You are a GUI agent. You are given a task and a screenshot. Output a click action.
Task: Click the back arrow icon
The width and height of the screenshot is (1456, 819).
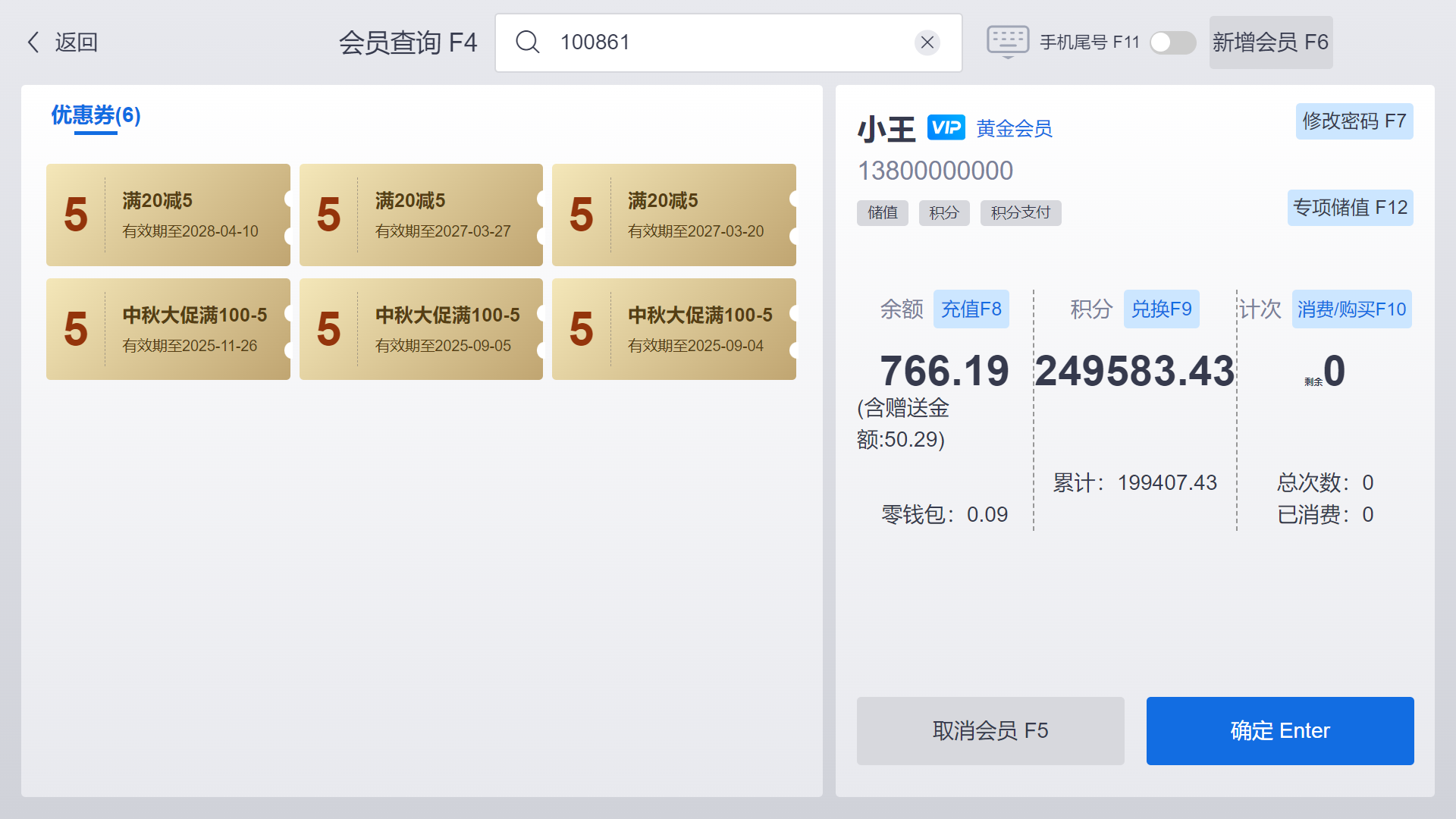[33, 42]
